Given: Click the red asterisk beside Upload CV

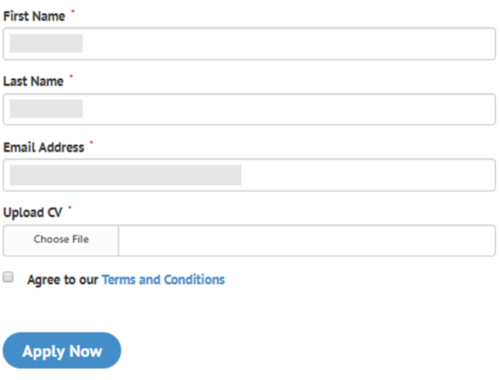Looking at the screenshot, I should click(70, 208).
